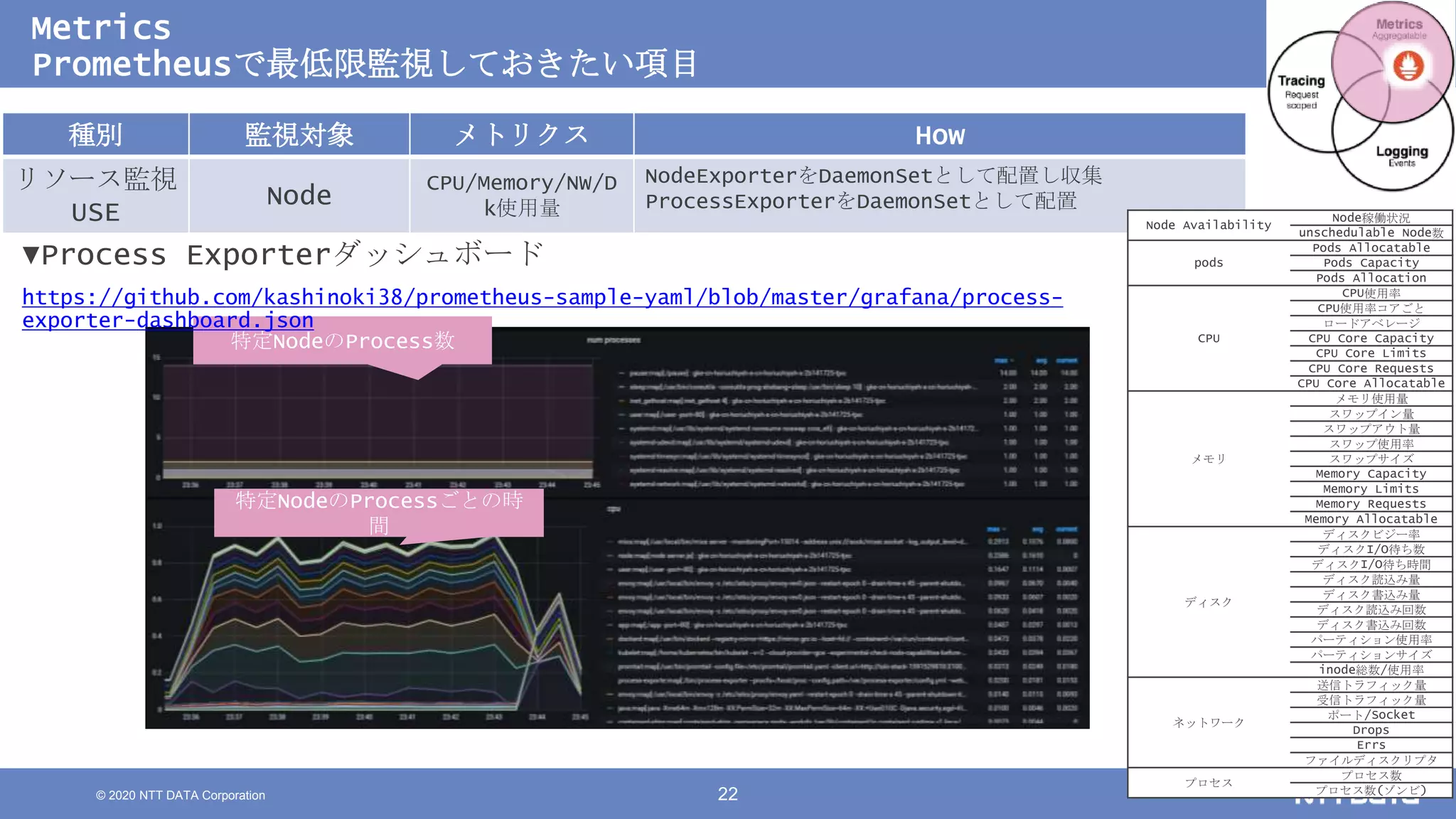1456x819 pixels.
Task: Select the CPU Core Allocatable row
Action: [1371, 383]
